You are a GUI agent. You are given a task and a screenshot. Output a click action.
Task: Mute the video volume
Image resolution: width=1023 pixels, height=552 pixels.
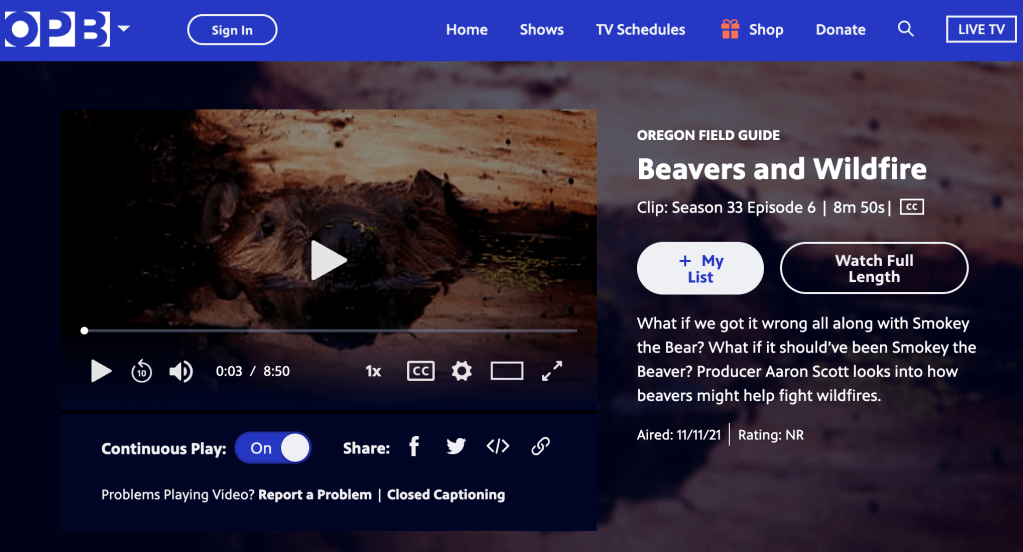180,372
